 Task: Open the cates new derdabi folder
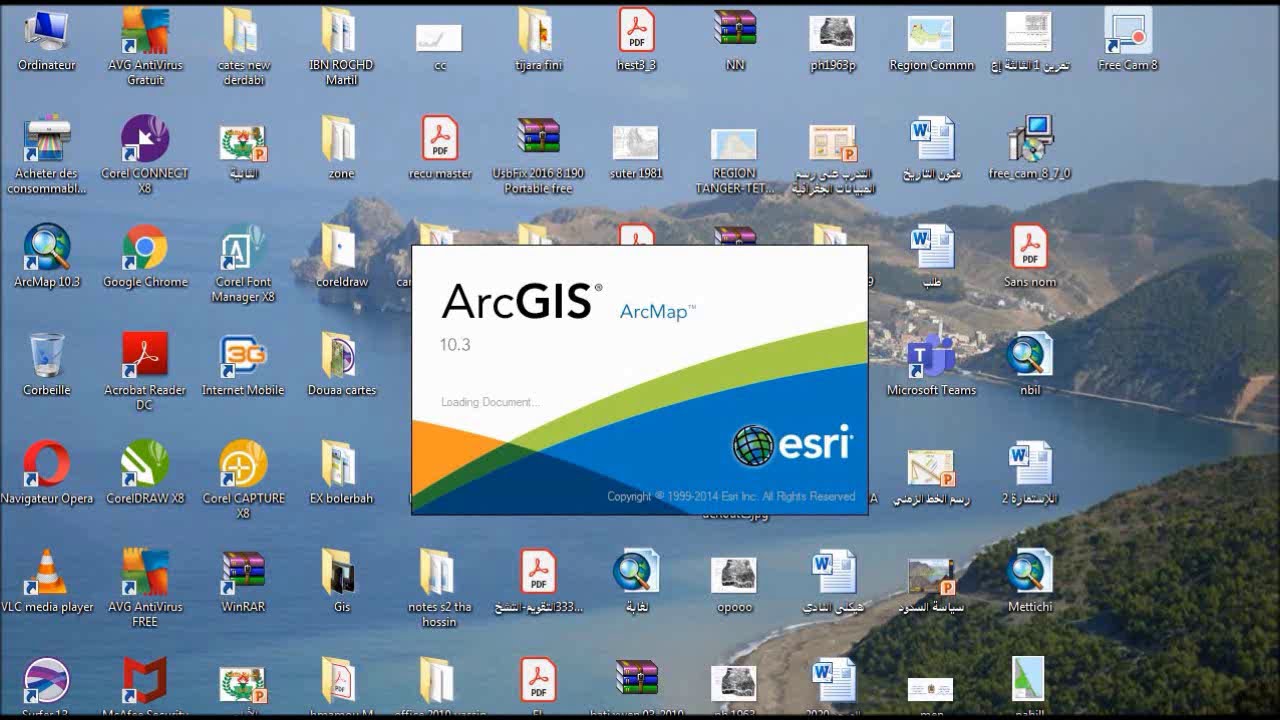pyautogui.click(x=243, y=32)
